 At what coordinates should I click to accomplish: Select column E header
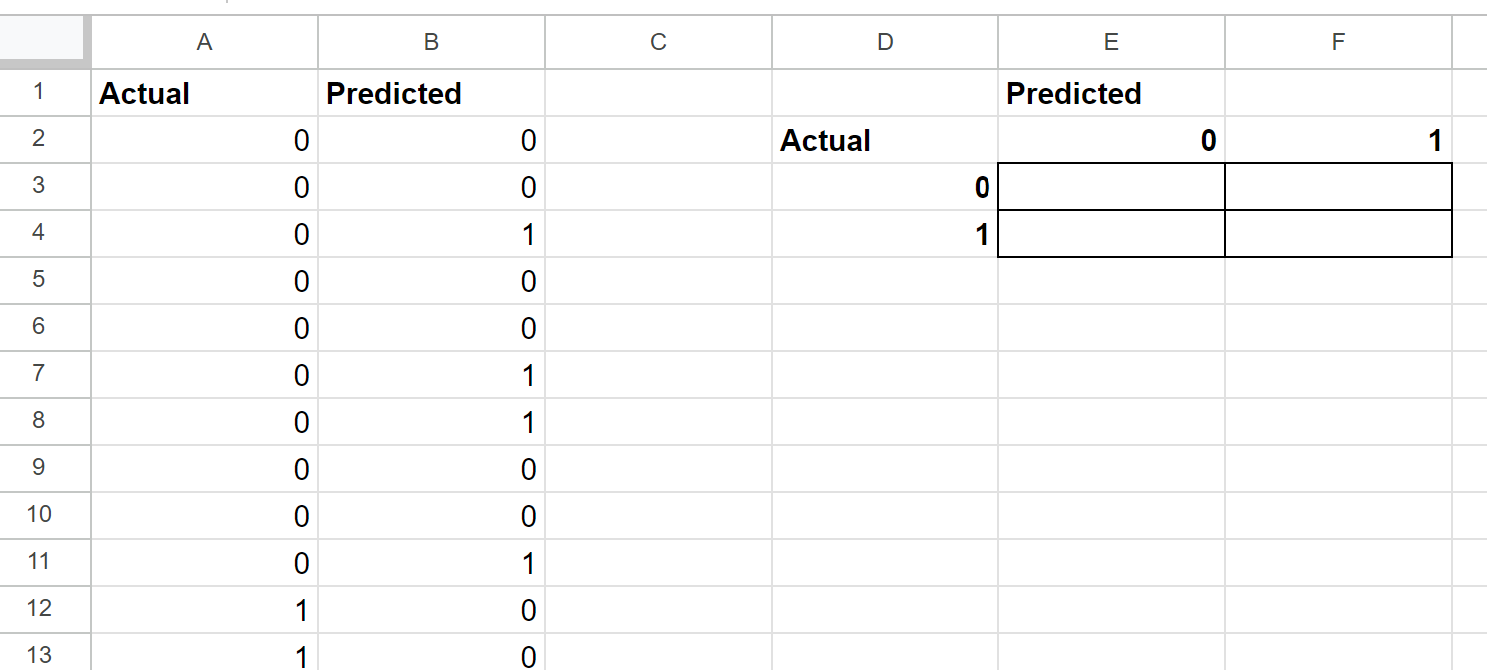click(x=1111, y=41)
